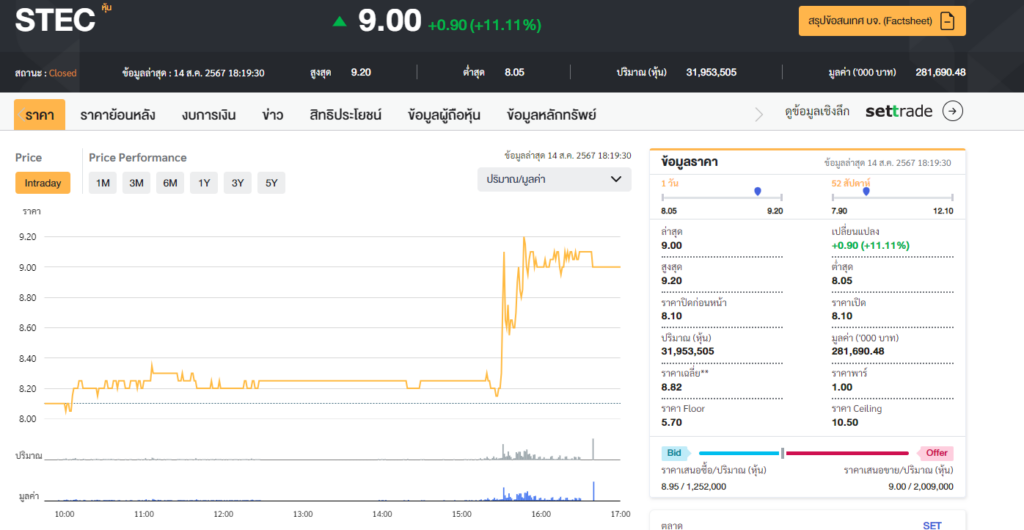
Task: Select the Intraday price view
Action: point(42,183)
